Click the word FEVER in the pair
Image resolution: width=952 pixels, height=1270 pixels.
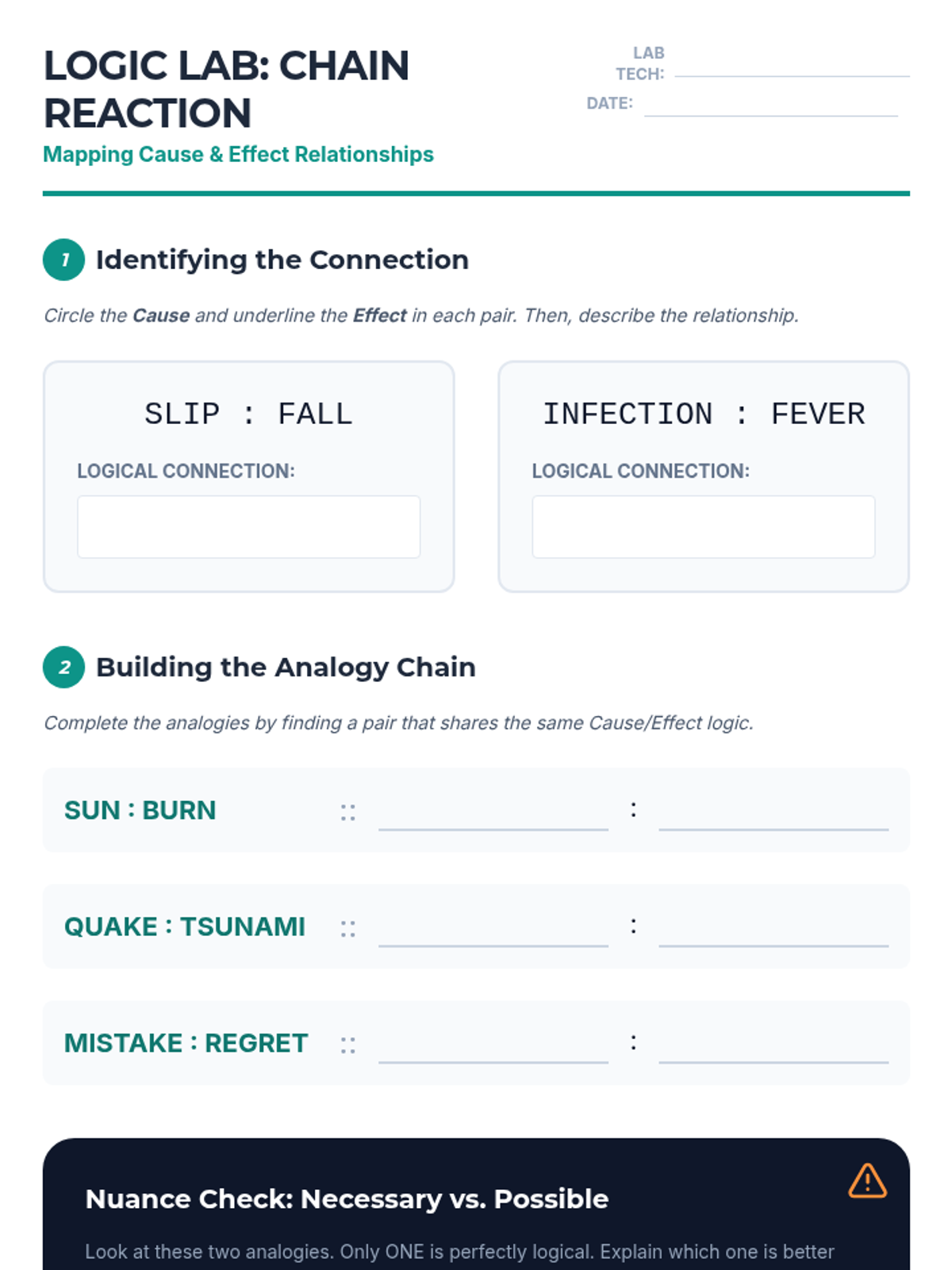pyautogui.click(x=818, y=414)
